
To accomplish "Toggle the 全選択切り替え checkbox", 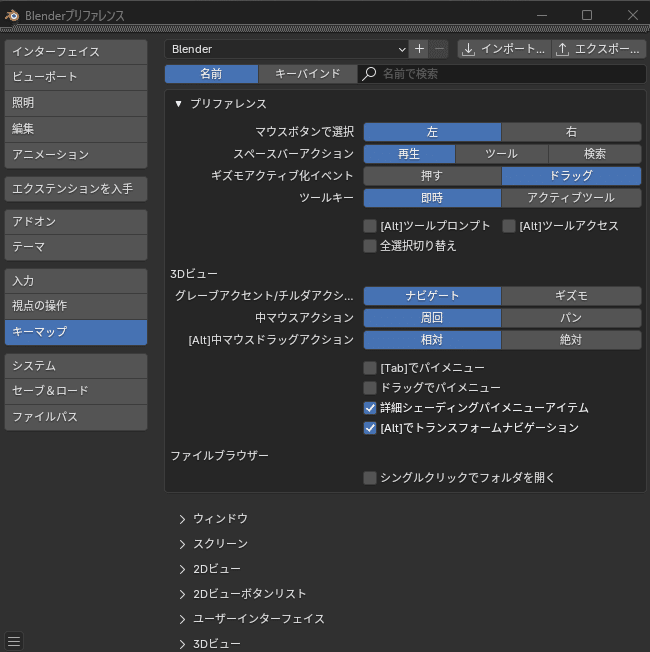I will [x=370, y=245].
